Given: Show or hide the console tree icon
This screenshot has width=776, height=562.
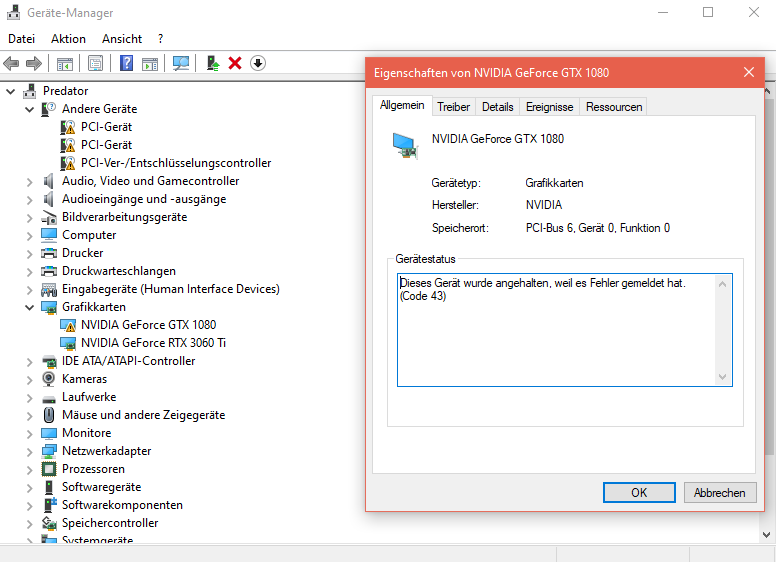Looking at the screenshot, I should point(65,63).
